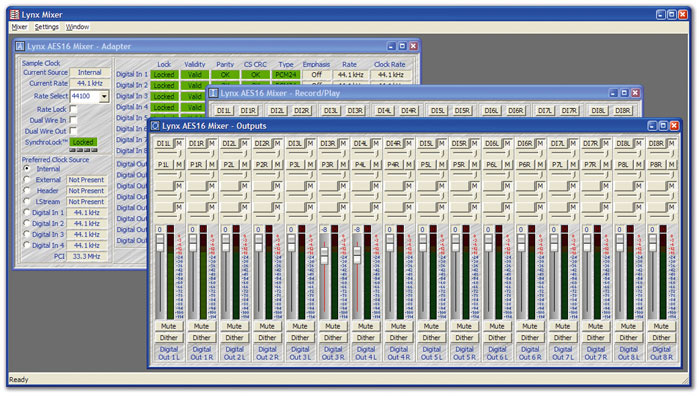This screenshot has width=700, height=396.
Task: Click the -8 level field of Digital Out 3 R
Action: coord(324,229)
